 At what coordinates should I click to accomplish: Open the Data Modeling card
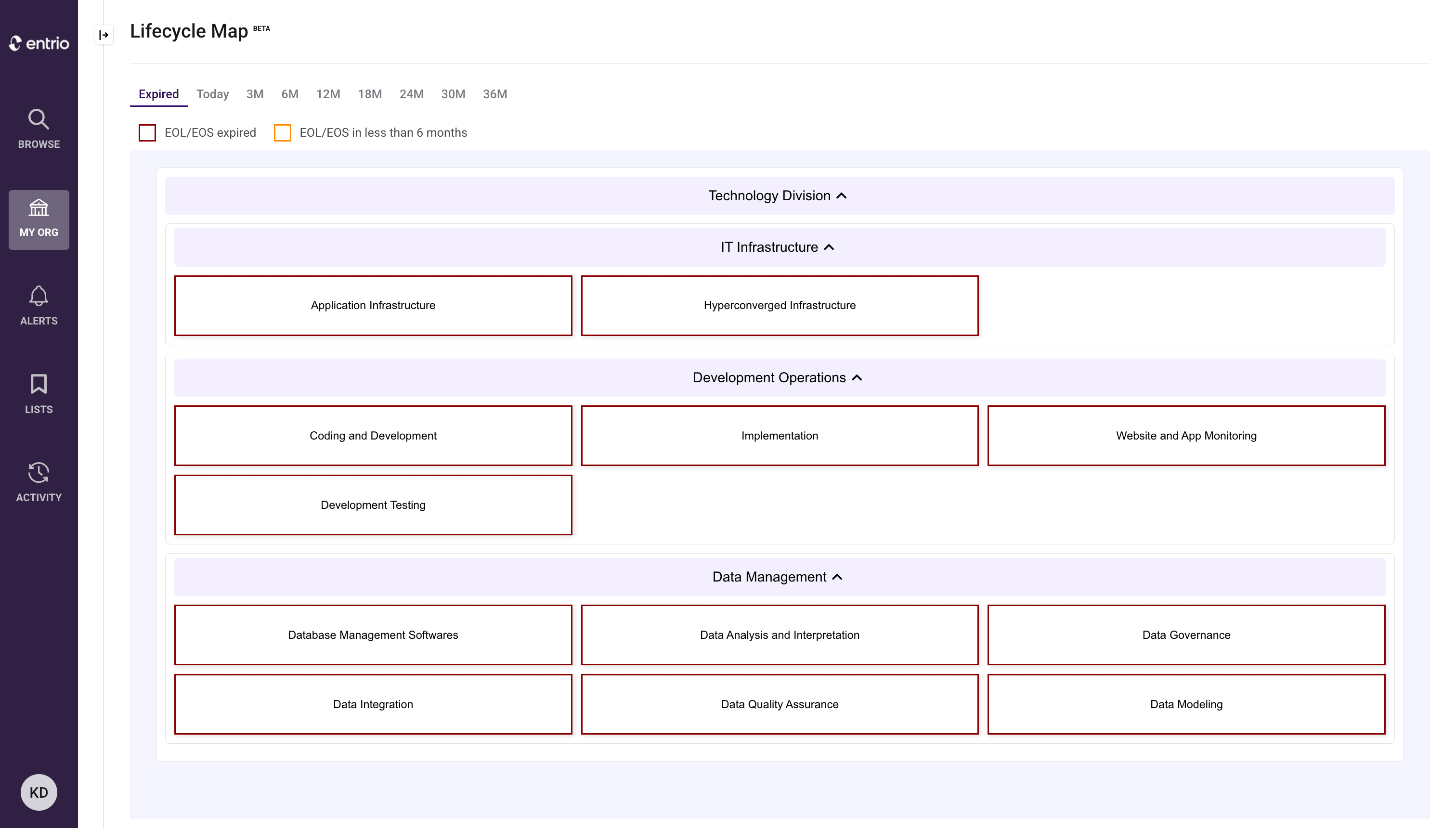(1186, 704)
